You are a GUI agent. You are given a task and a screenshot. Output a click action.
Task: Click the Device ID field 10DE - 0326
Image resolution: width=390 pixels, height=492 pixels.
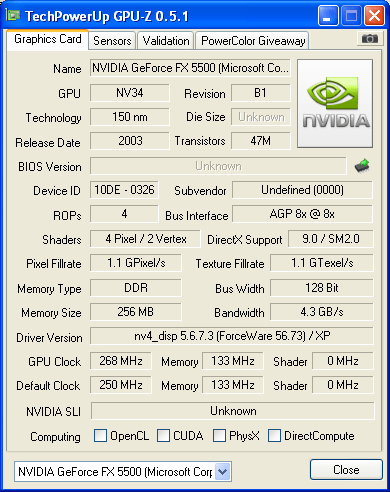click(124, 190)
